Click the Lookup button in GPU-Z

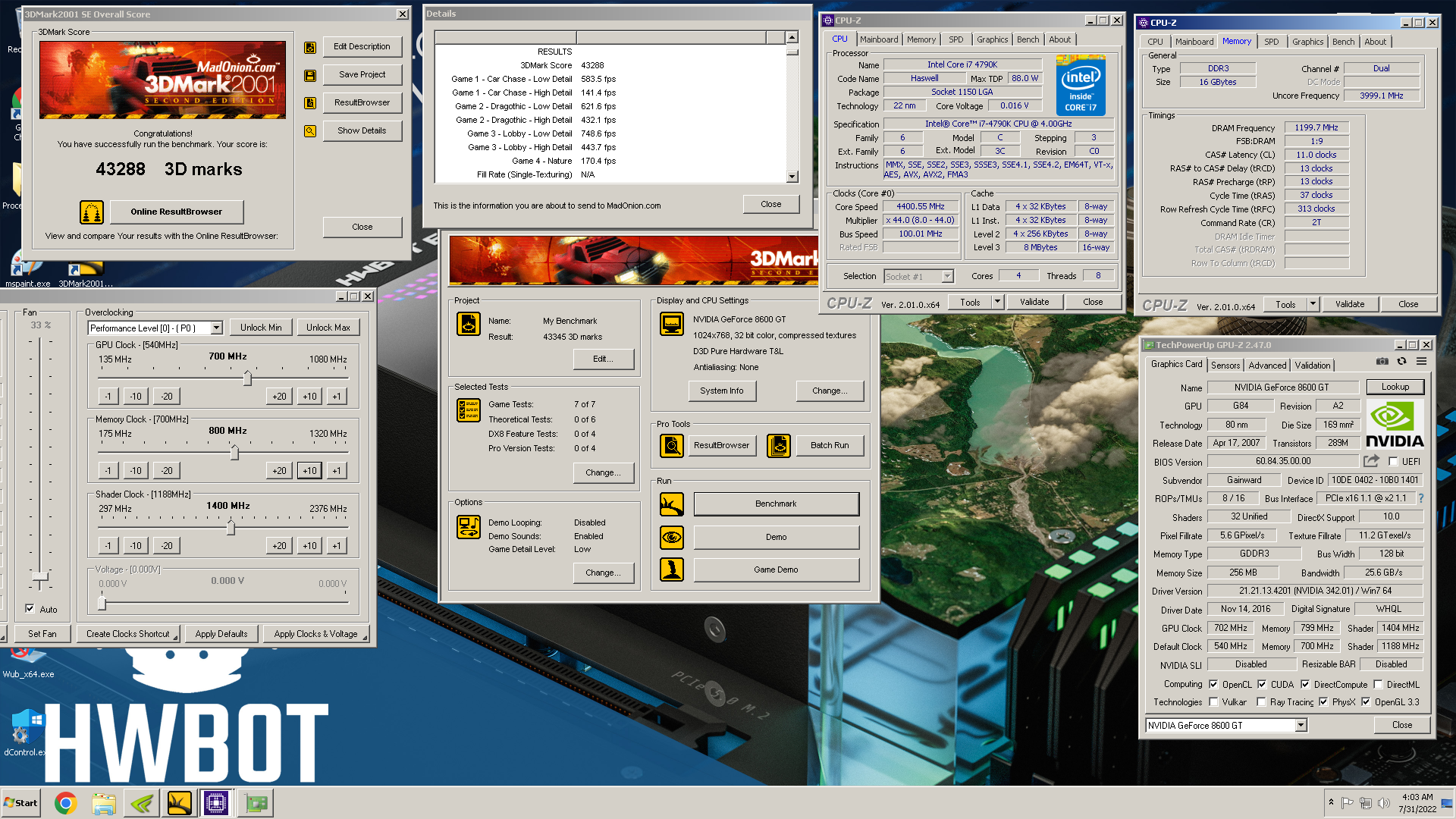click(x=1395, y=387)
